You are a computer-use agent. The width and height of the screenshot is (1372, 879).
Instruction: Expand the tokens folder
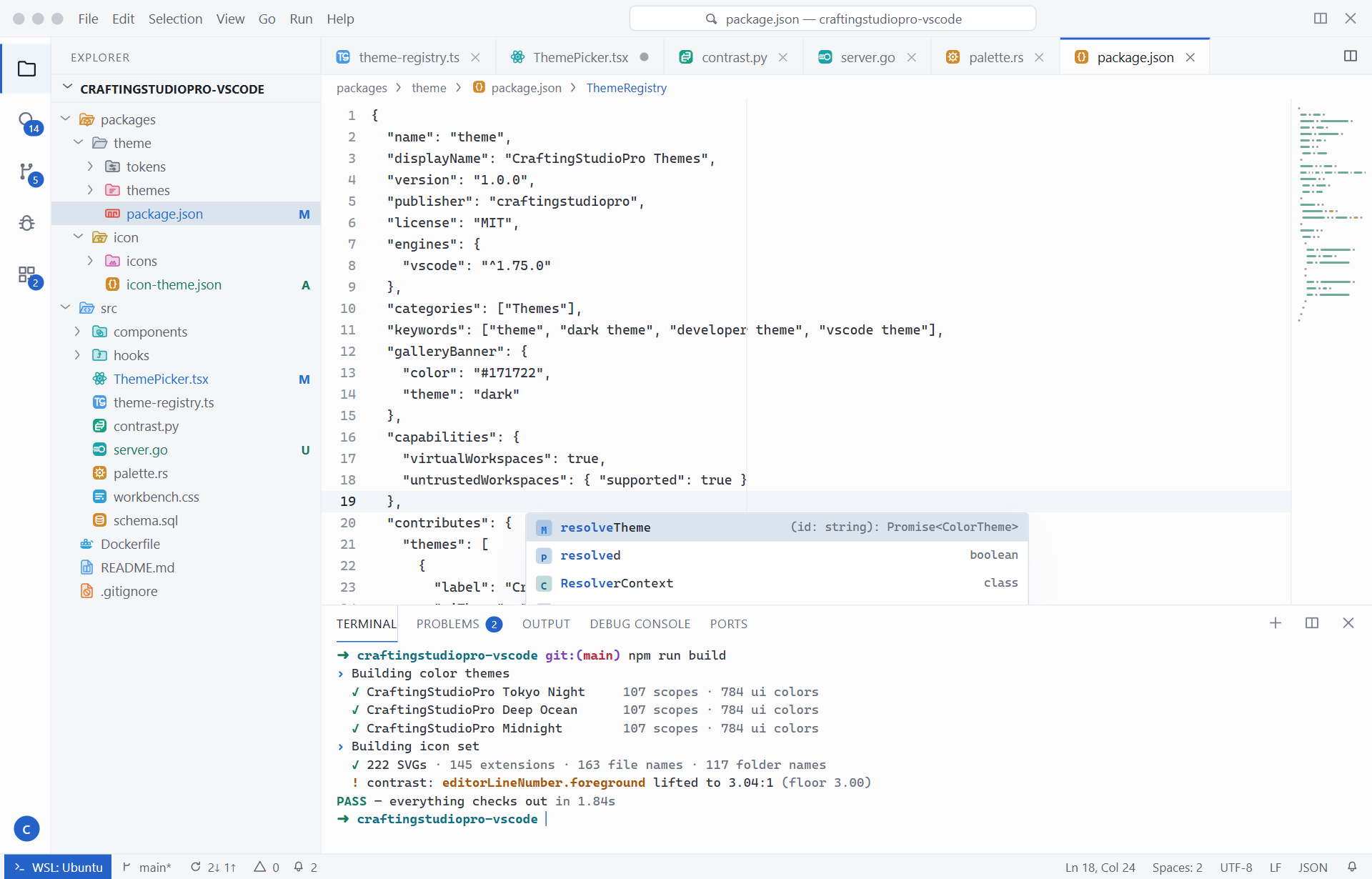(186, 167)
